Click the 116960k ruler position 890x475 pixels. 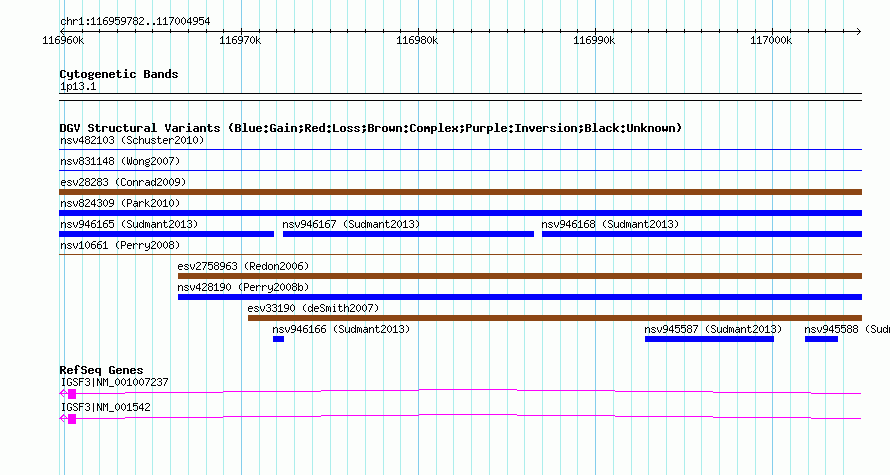[x=63, y=40]
